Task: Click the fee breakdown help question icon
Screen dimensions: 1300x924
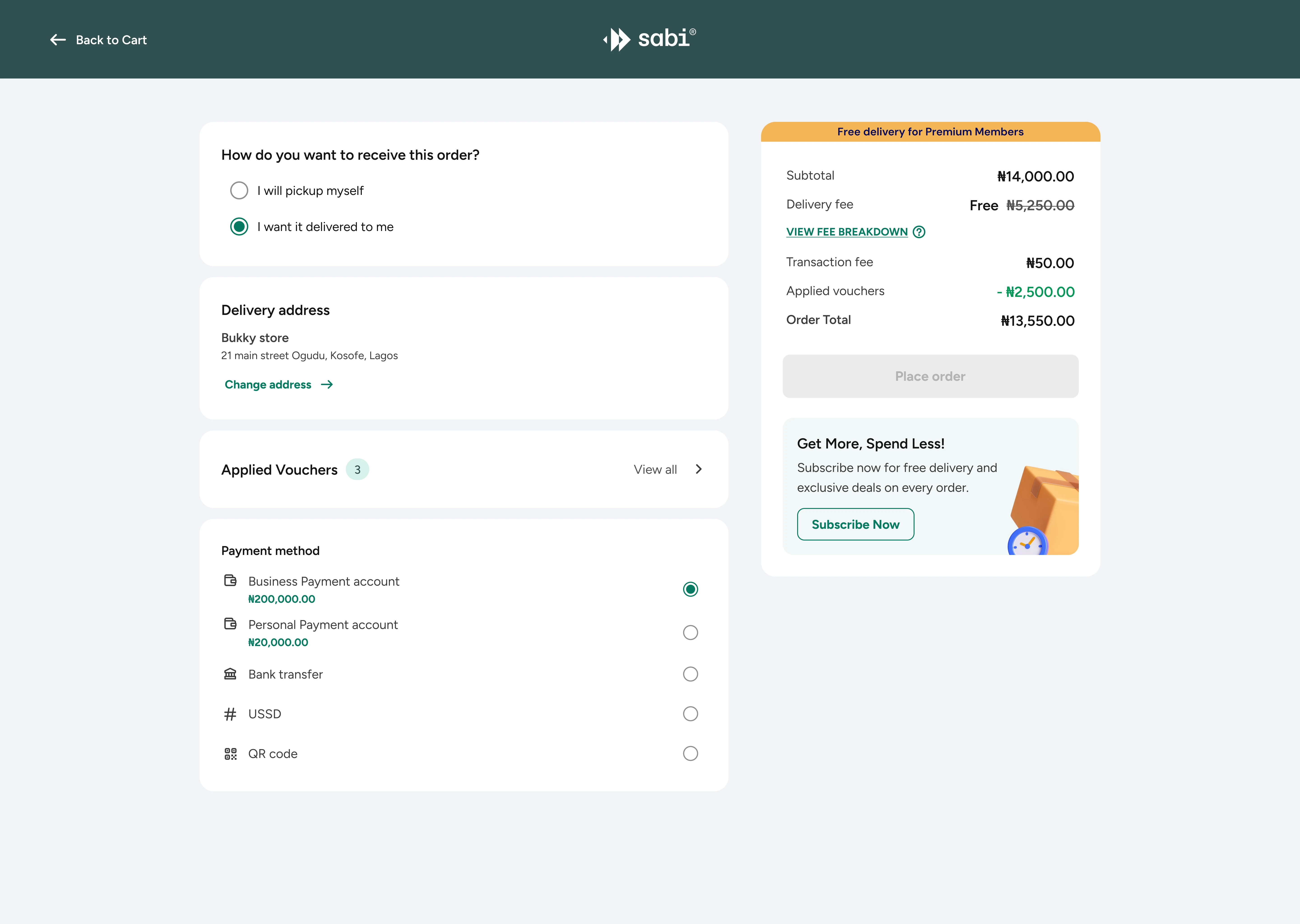Action: tap(919, 232)
